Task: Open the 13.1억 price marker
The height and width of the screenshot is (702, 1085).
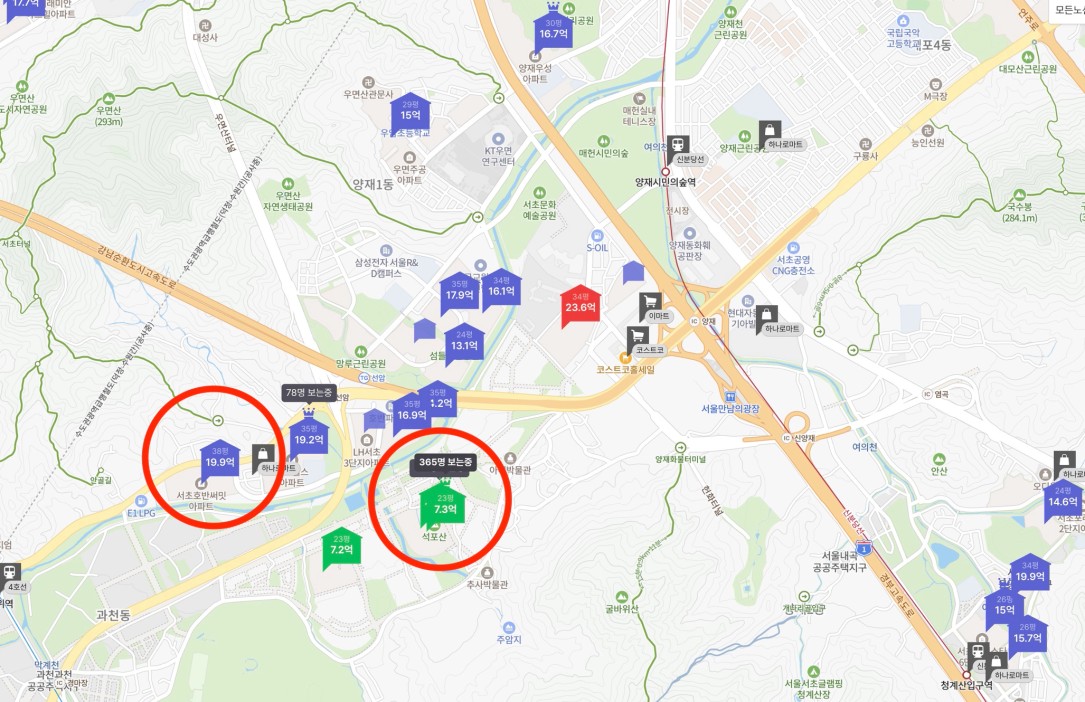Action: [x=464, y=343]
